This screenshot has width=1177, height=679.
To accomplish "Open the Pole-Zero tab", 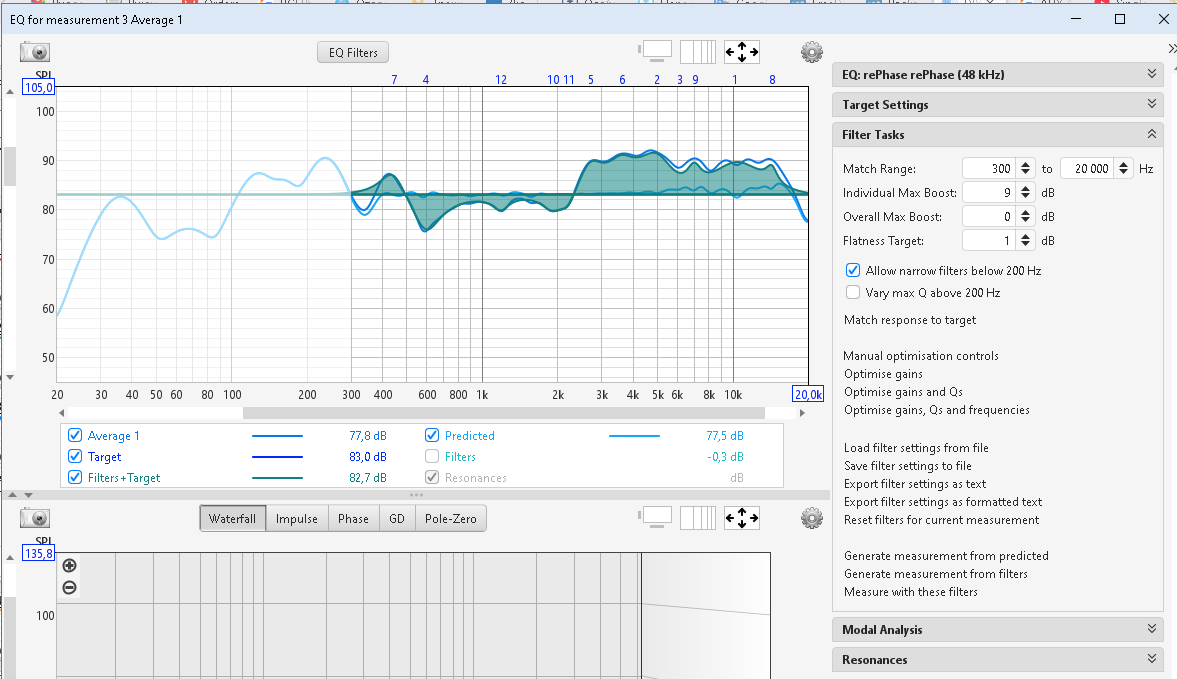I will tap(452, 519).
